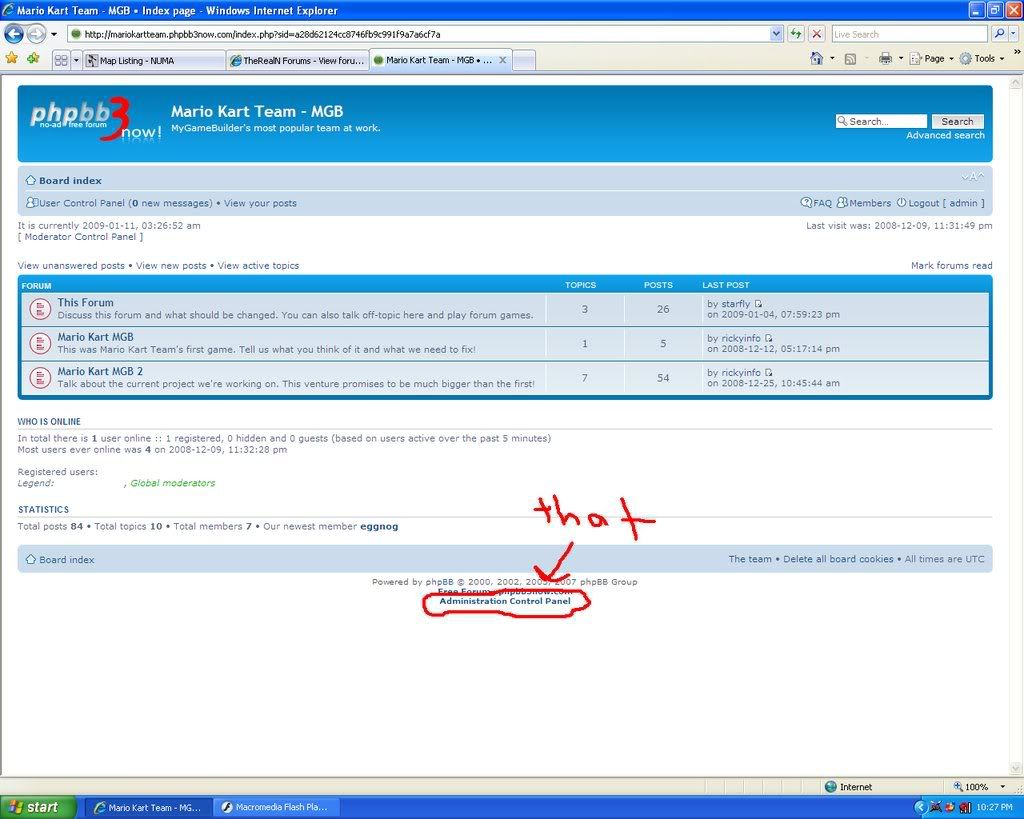Click the top Board index link
The height and width of the screenshot is (819, 1024).
[70, 181]
